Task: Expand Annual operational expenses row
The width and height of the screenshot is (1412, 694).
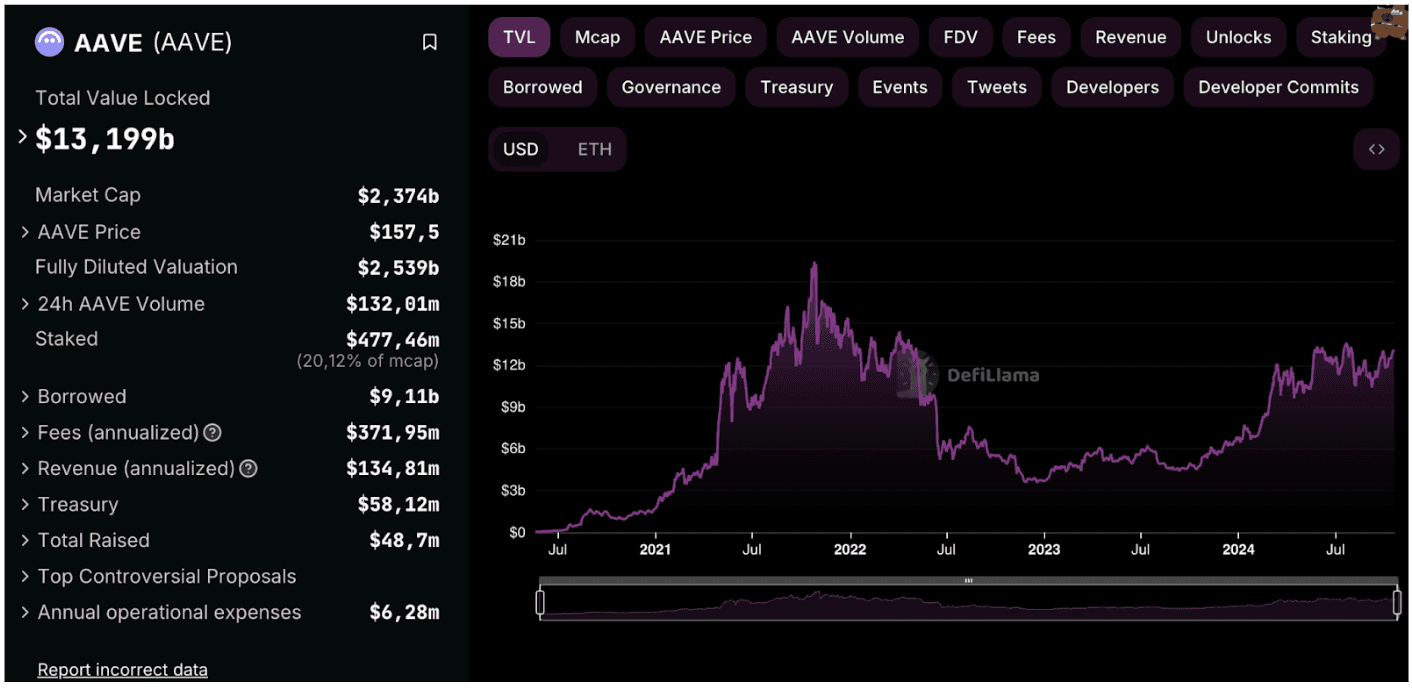Action: (25, 613)
